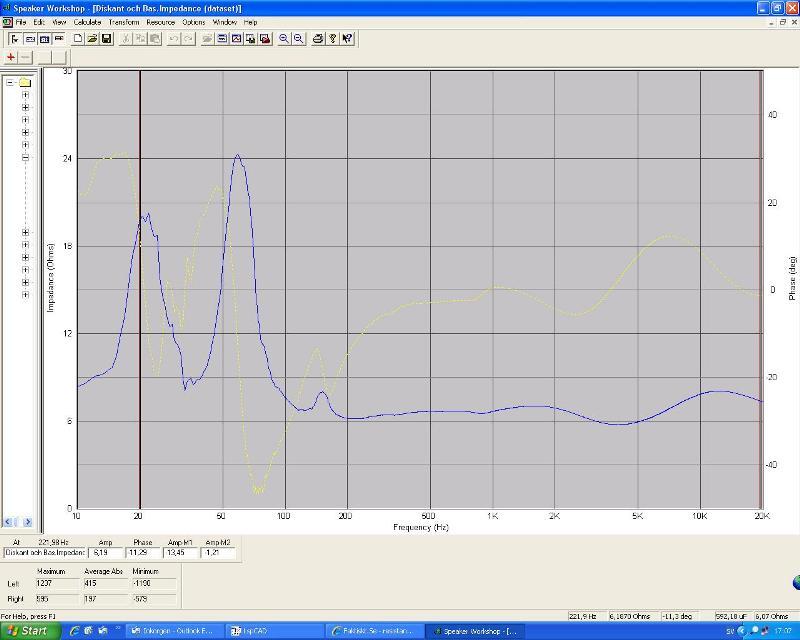Click the Open file folder icon
Viewport: 800px width, 640px height.
[x=92, y=39]
